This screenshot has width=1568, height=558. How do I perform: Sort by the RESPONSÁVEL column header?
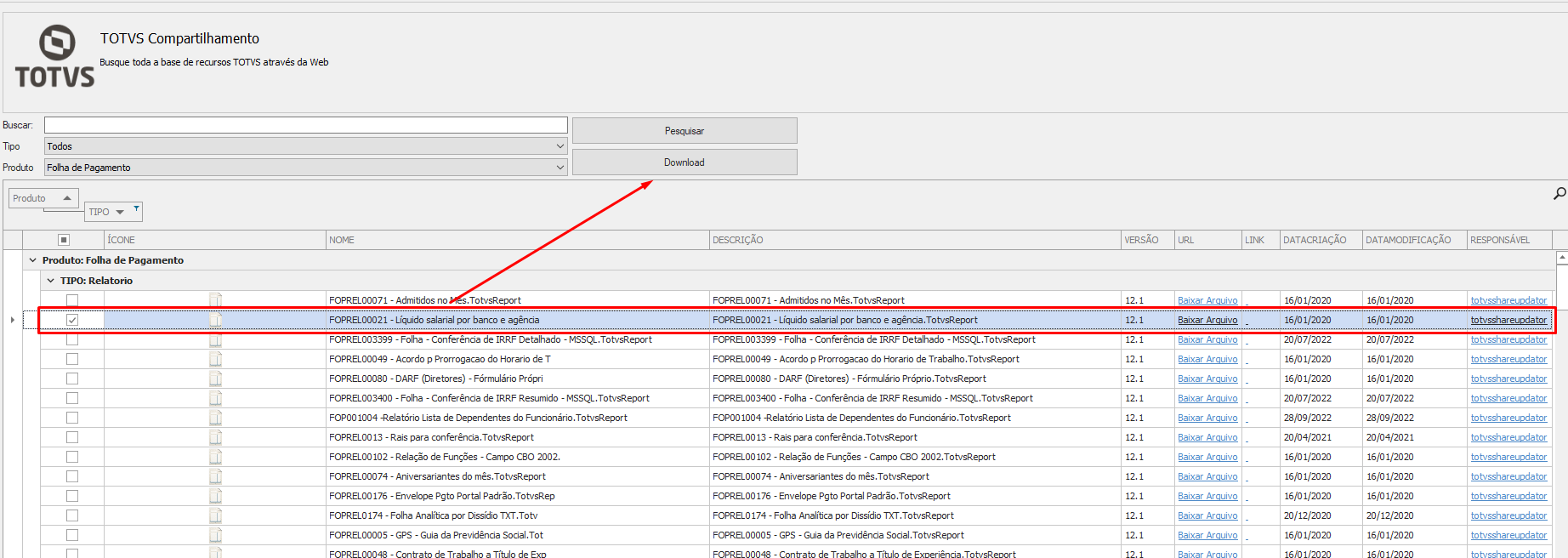[1509, 240]
